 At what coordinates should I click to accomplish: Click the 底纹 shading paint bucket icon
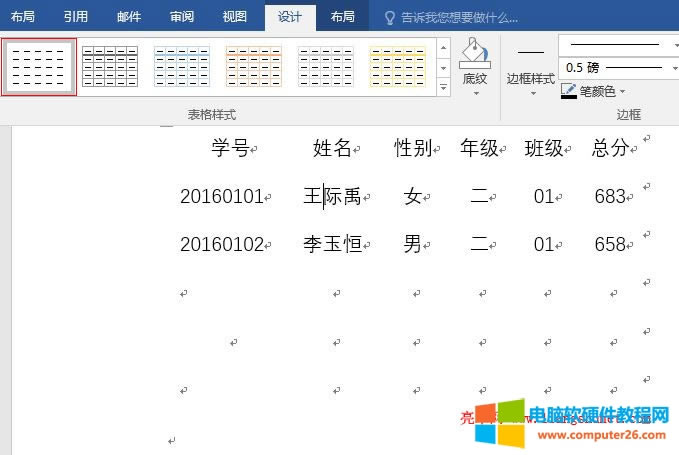(x=475, y=53)
